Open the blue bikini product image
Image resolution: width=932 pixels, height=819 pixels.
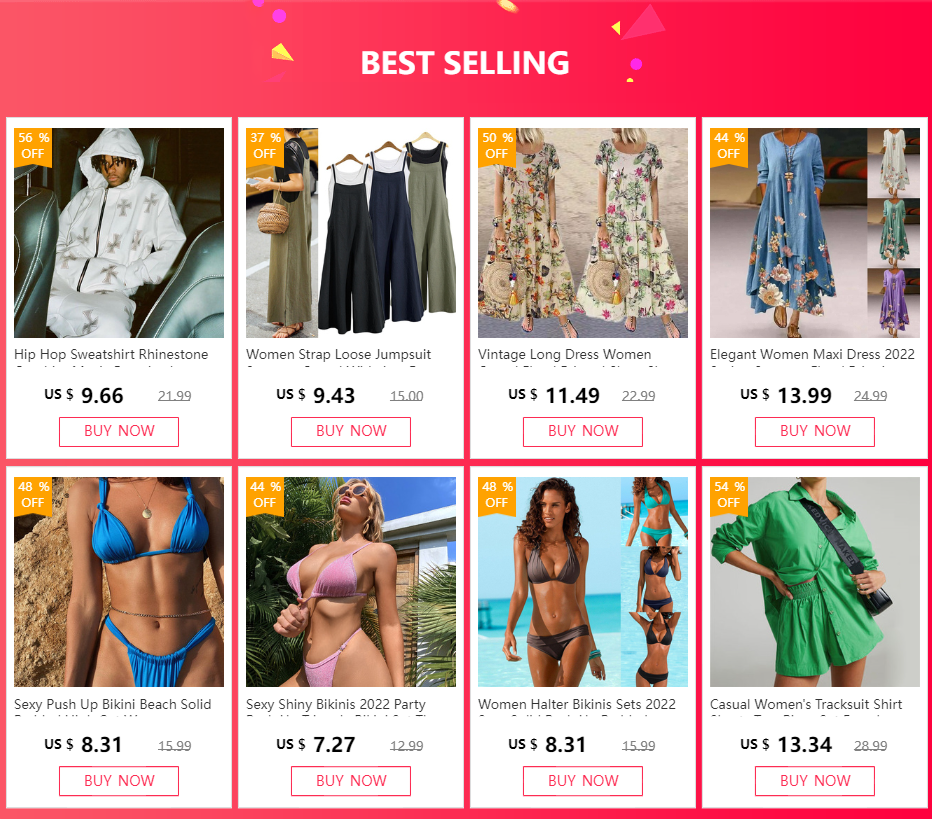click(x=119, y=582)
